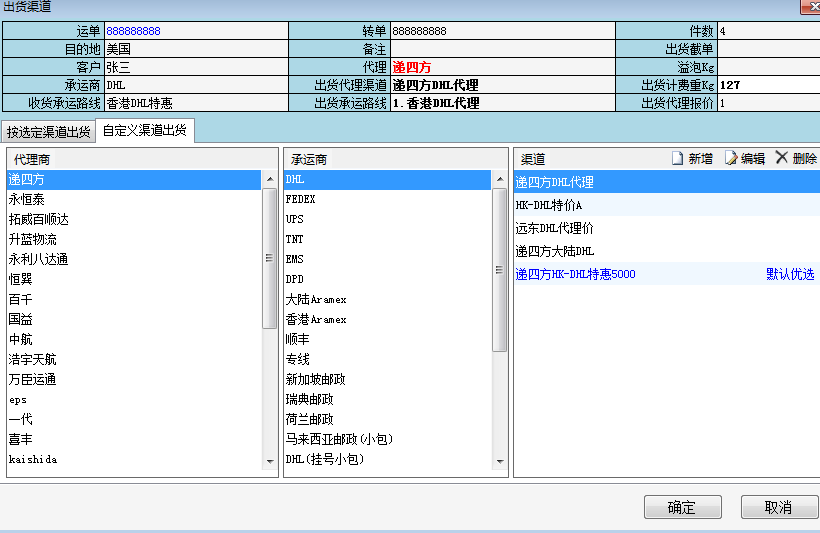Pick the 递四方HK-DHL特惠5000 channel
820x533 pixels.
(575, 274)
